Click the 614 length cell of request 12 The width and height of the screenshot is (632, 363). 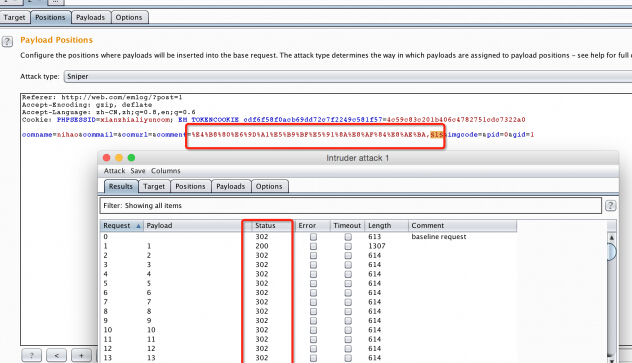374,348
